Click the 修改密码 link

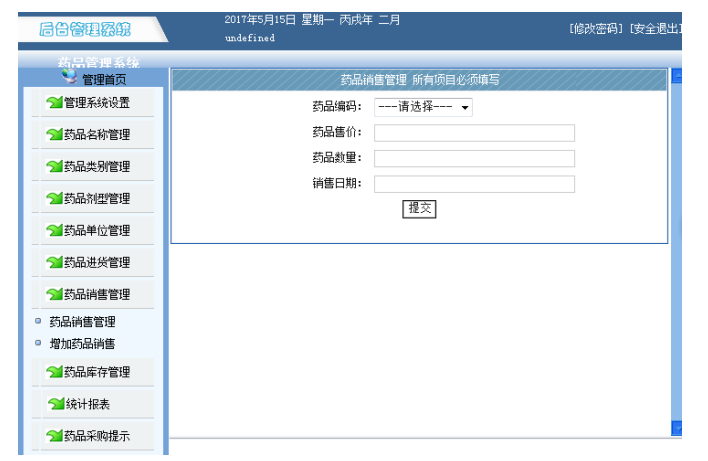click(596, 29)
